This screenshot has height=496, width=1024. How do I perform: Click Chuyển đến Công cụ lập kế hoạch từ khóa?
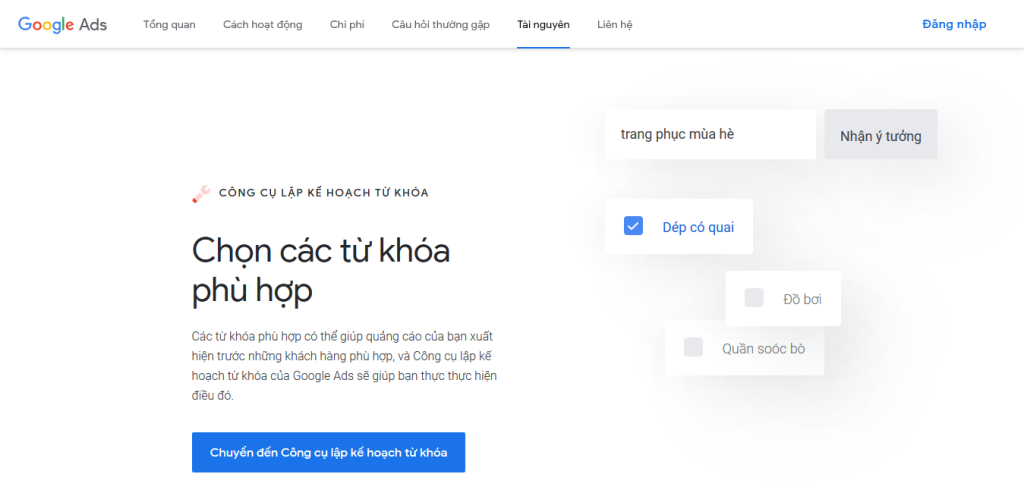tap(328, 452)
